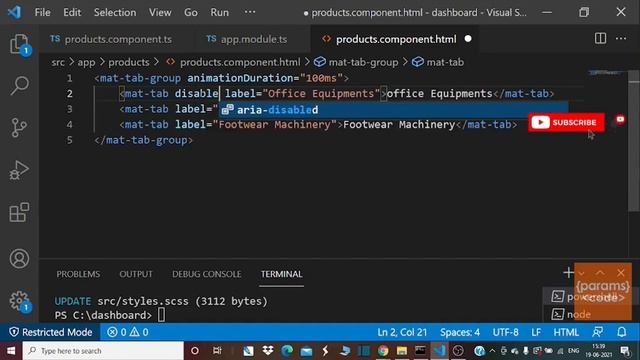This screenshot has height=360, width=640.
Task: Open Windows Action Center icon
Action: click(625, 351)
